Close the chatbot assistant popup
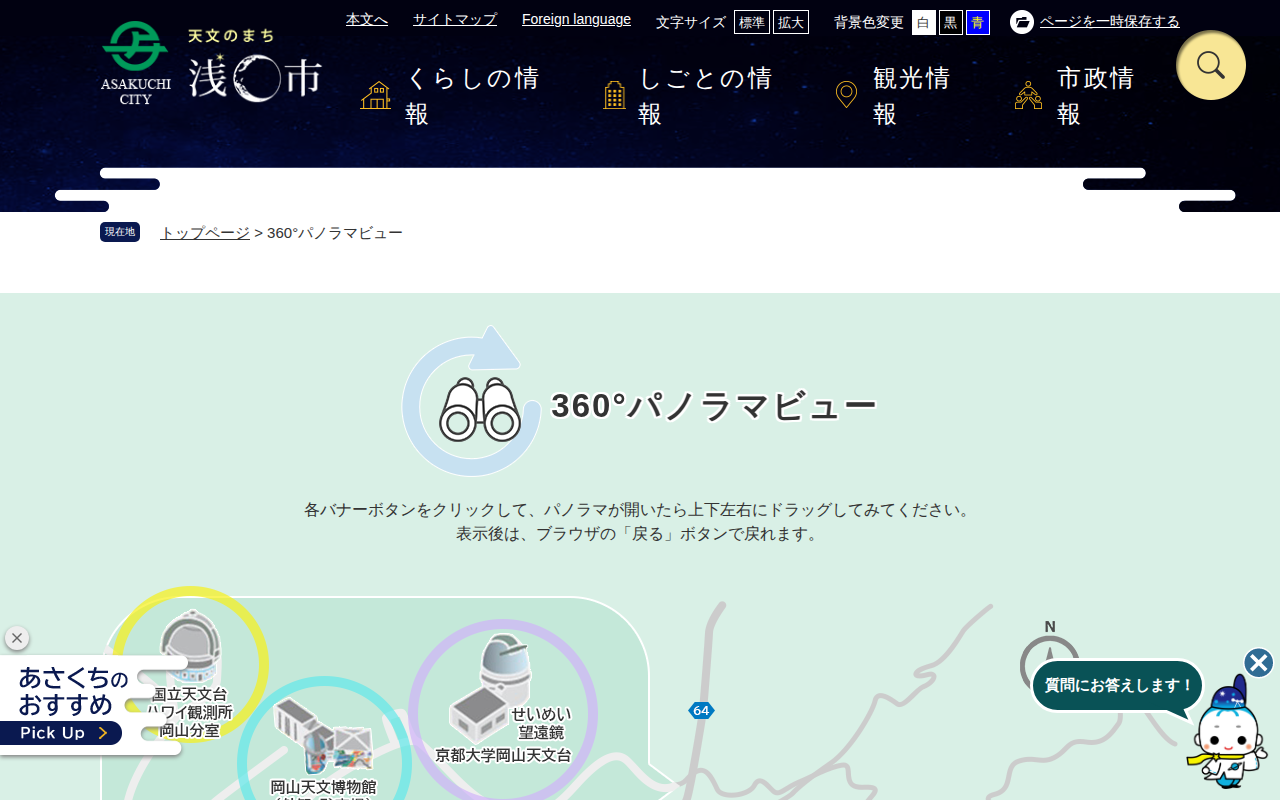This screenshot has height=800, width=1280. pyautogui.click(x=1259, y=663)
